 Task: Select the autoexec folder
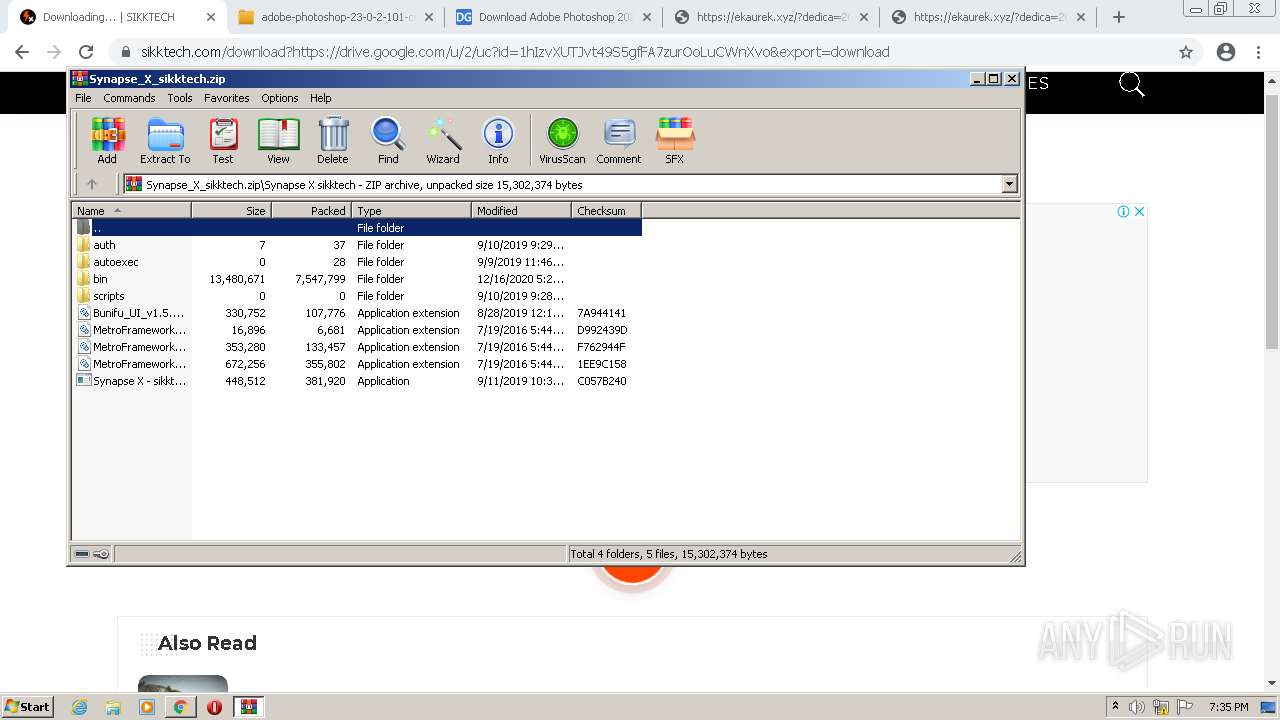[116, 262]
